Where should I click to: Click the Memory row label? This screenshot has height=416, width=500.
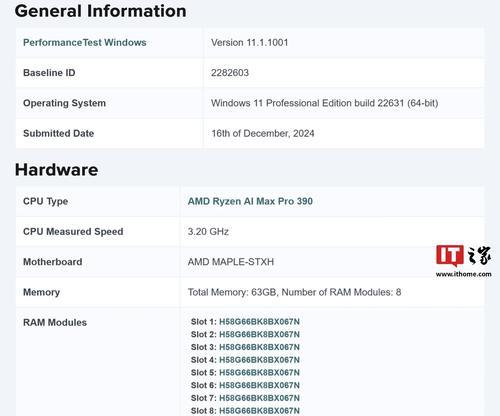click(41, 292)
